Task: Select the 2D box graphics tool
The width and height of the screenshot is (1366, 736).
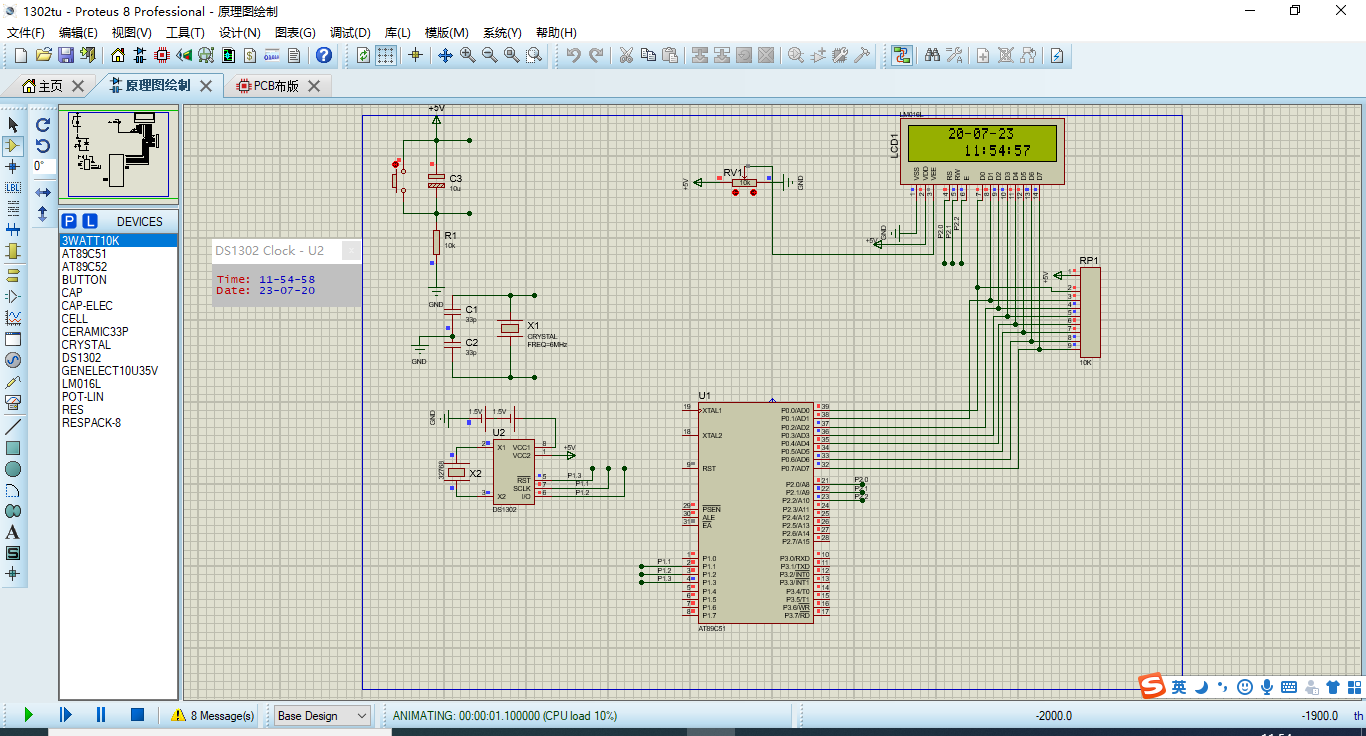Action: point(13,448)
